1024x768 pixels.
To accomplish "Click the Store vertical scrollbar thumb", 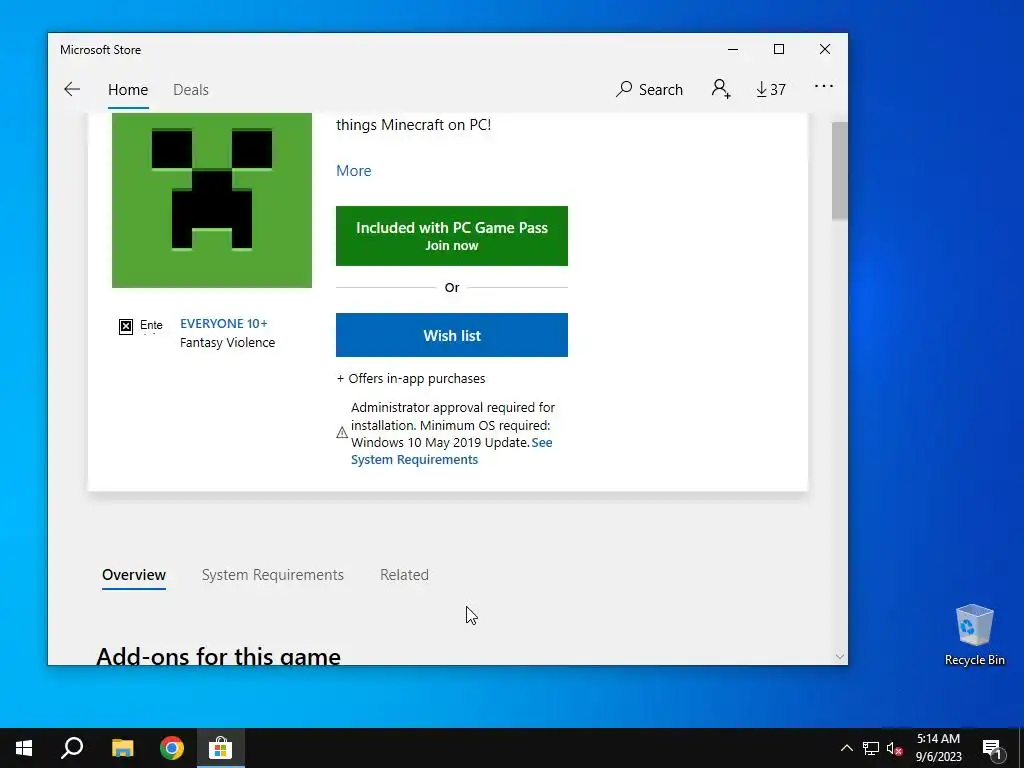I will [839, 170].
